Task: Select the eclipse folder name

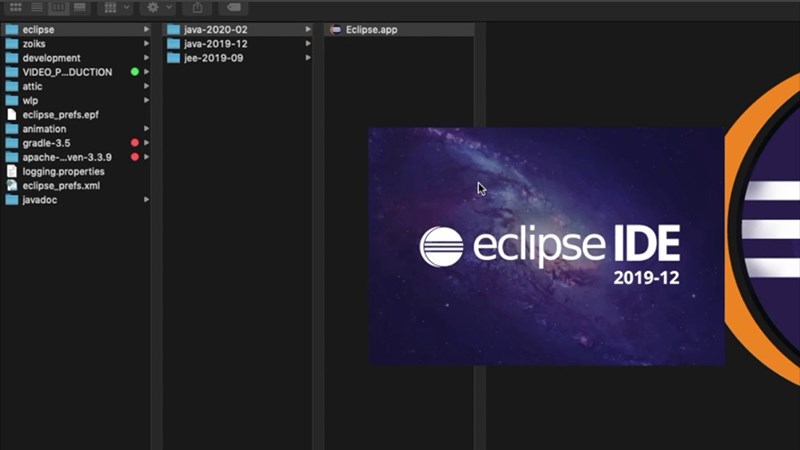Action: (38, 30)
